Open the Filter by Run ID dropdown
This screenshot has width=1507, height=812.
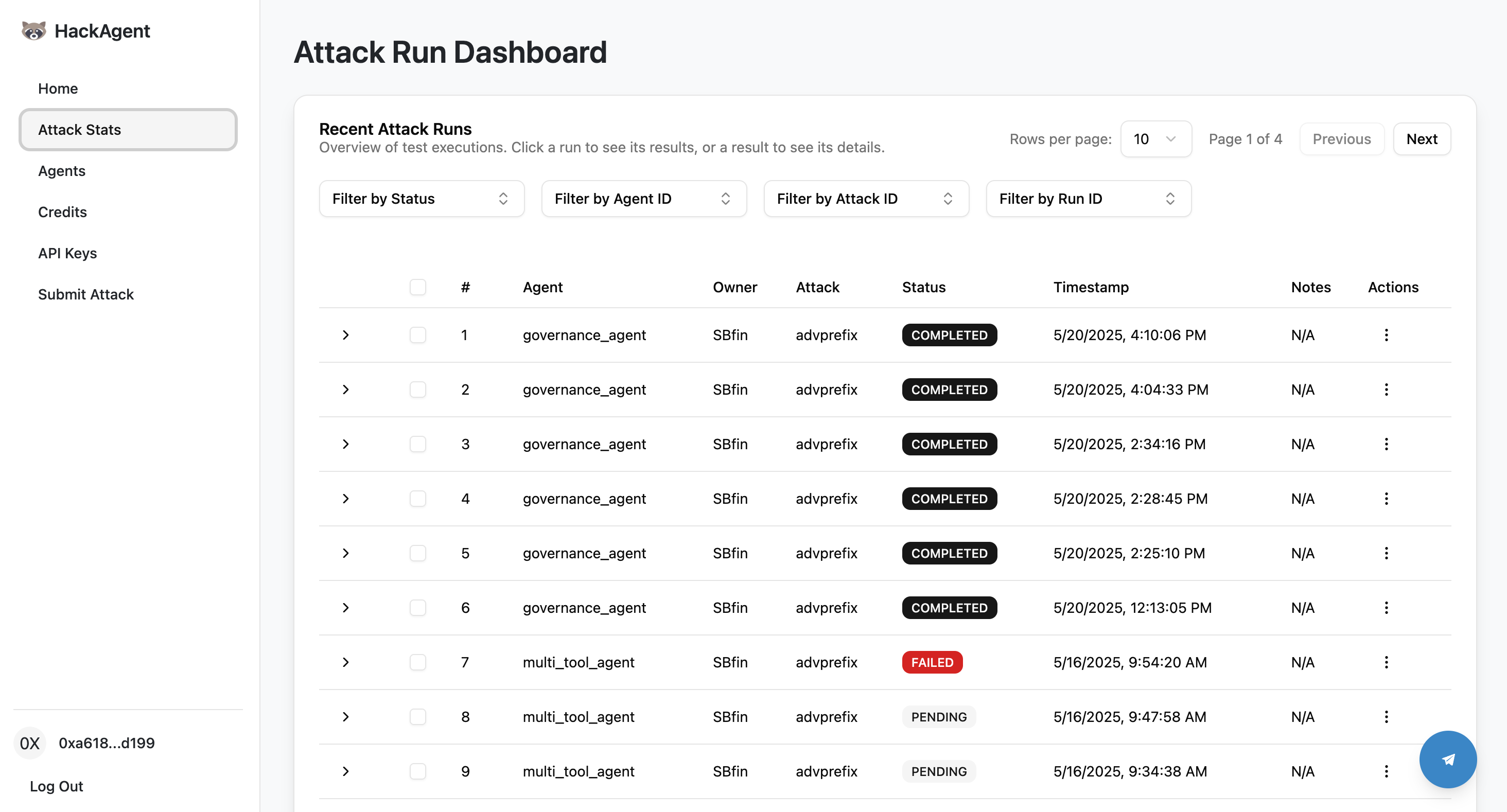(1088, 199)
